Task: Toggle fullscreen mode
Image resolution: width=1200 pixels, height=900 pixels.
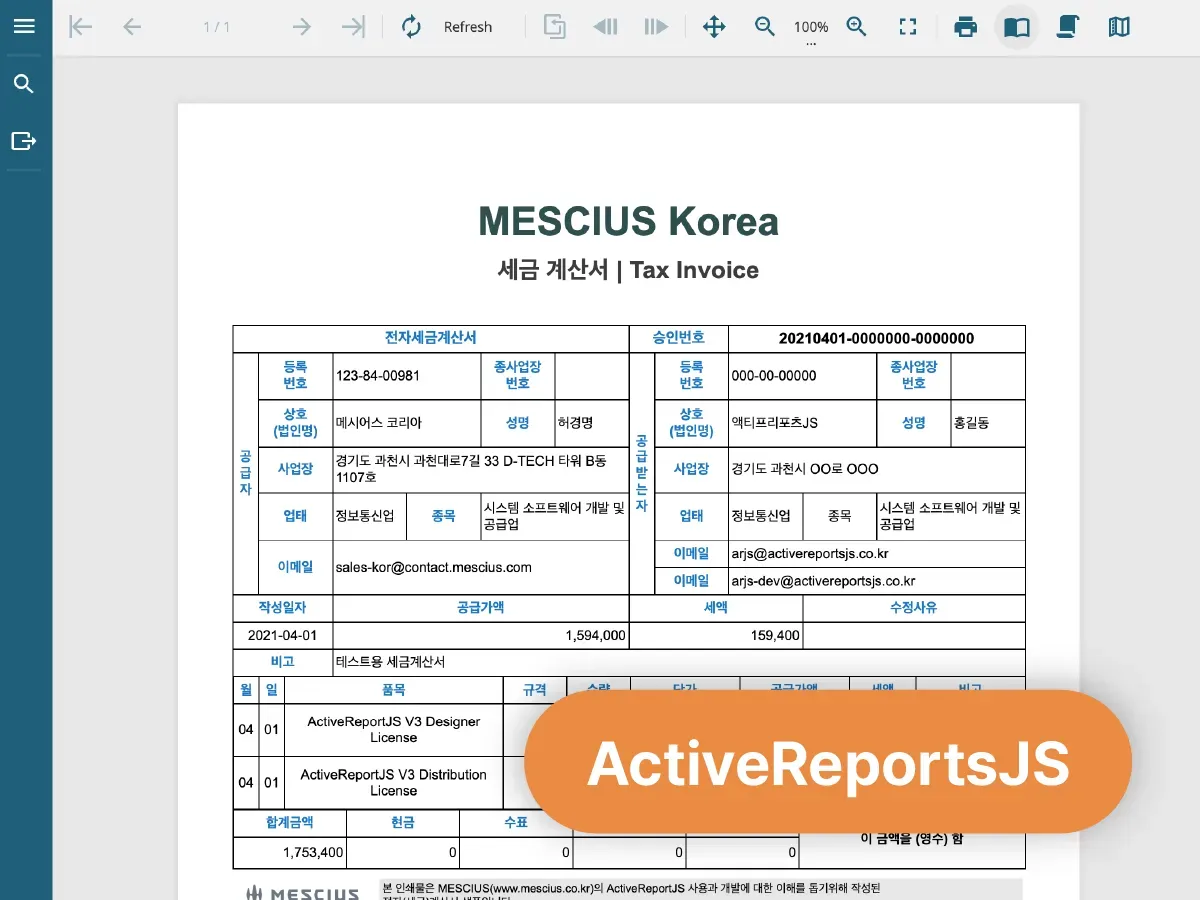Action: [x=908, y=27]
